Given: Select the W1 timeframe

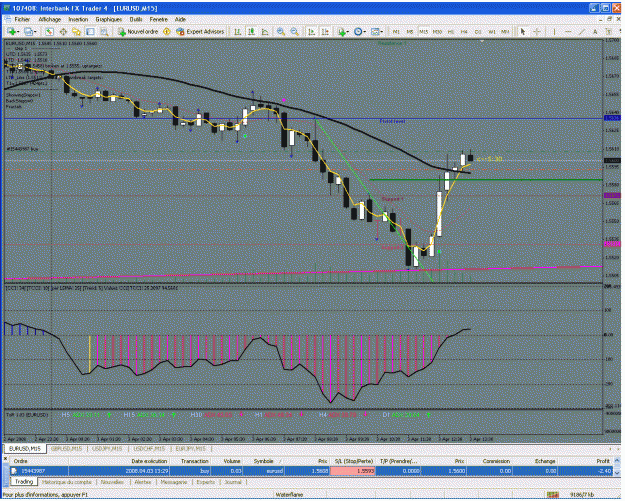Looking at the screenshot, I should [x=491, y=31].
